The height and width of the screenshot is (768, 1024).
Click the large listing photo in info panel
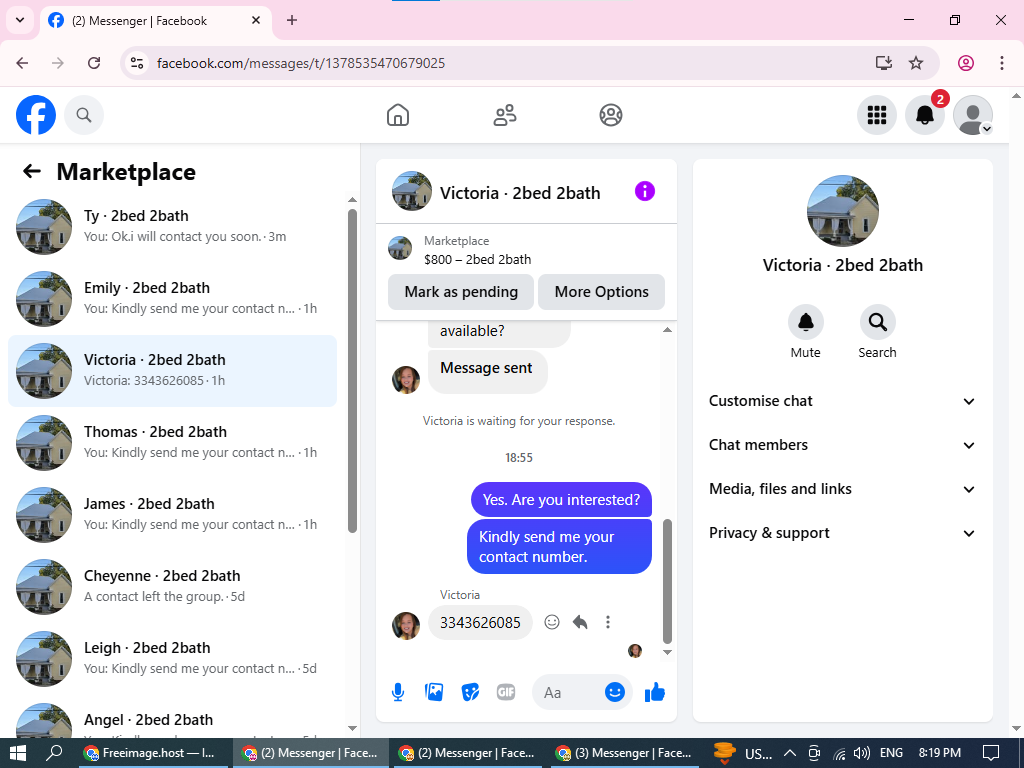(842, 210)
